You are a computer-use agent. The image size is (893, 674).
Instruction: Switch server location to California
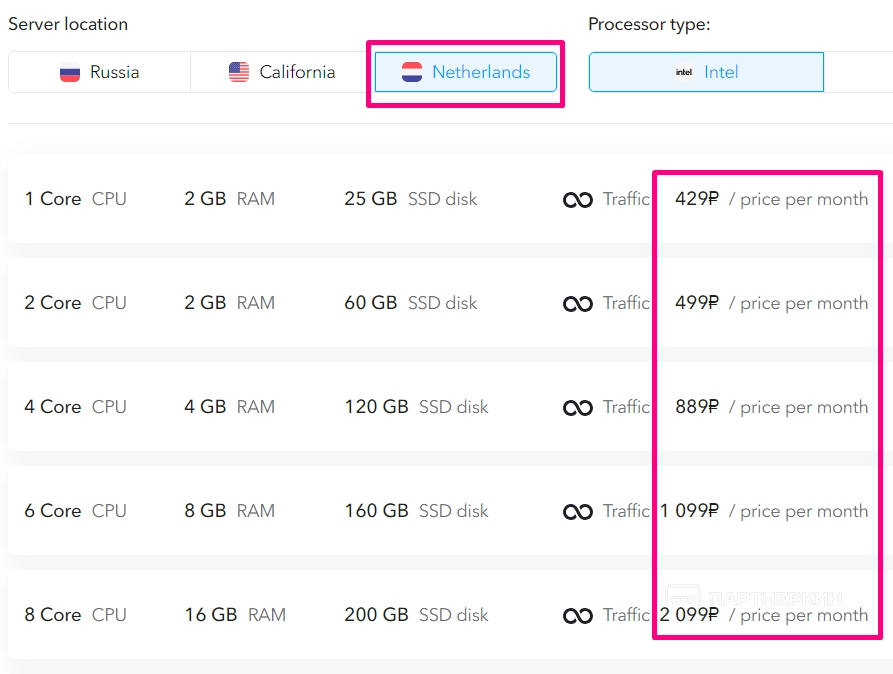click(281, 72)
